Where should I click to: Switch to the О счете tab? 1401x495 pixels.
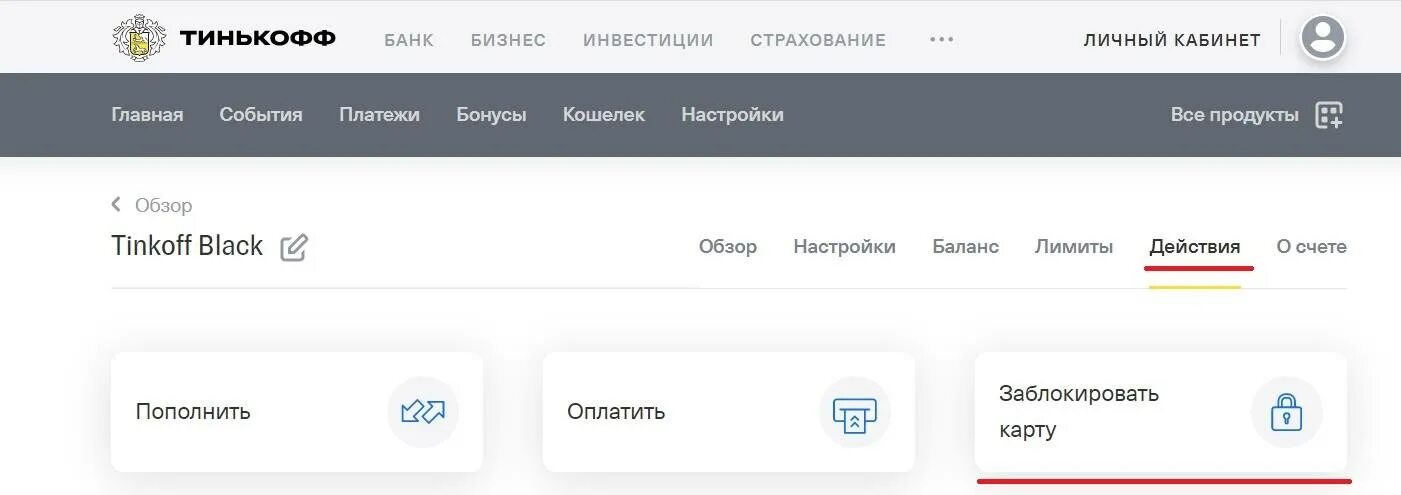click(x=1312, y=246)
